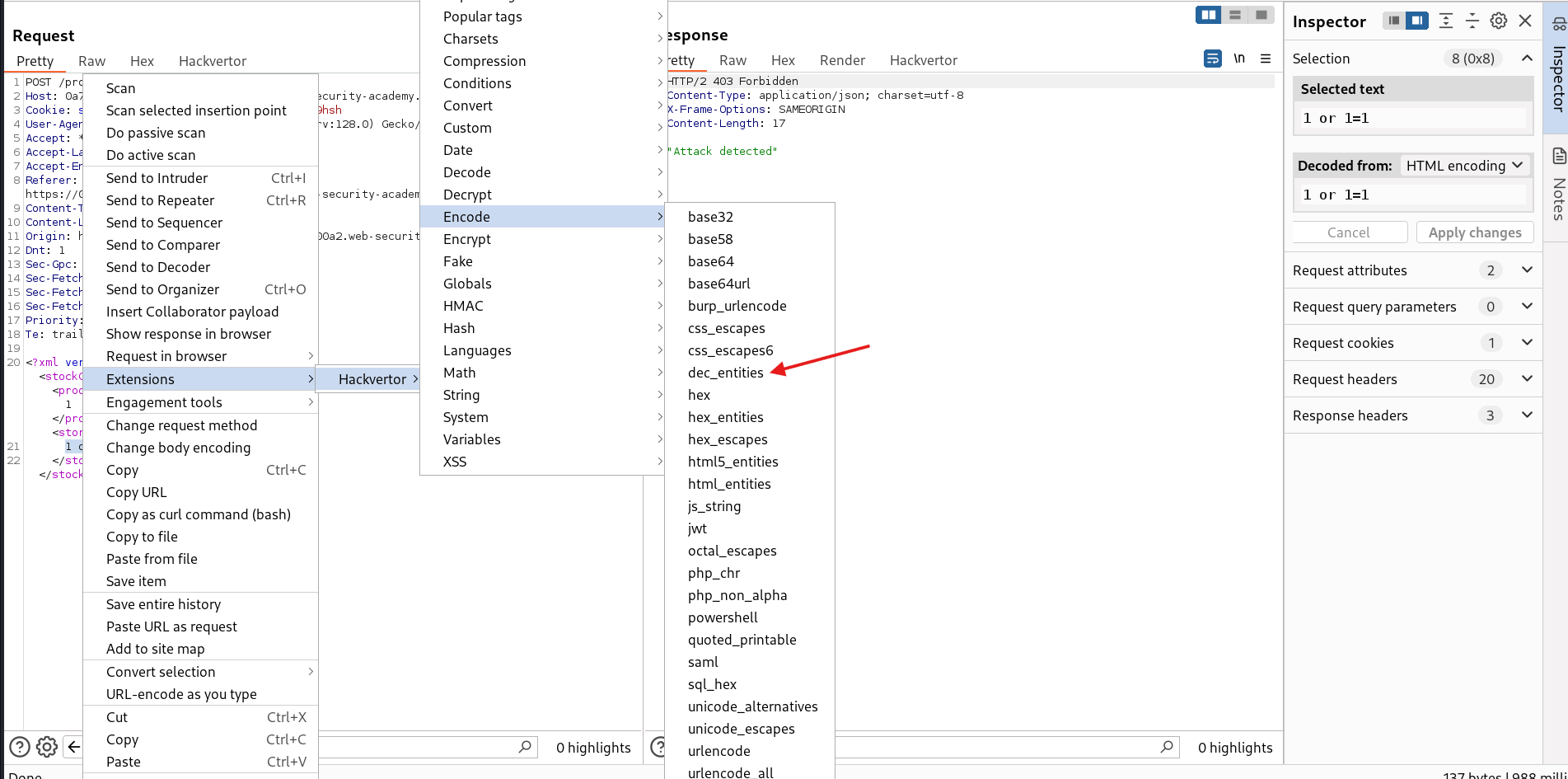
Task: Select Do active scan
Action: coord(200,155)
